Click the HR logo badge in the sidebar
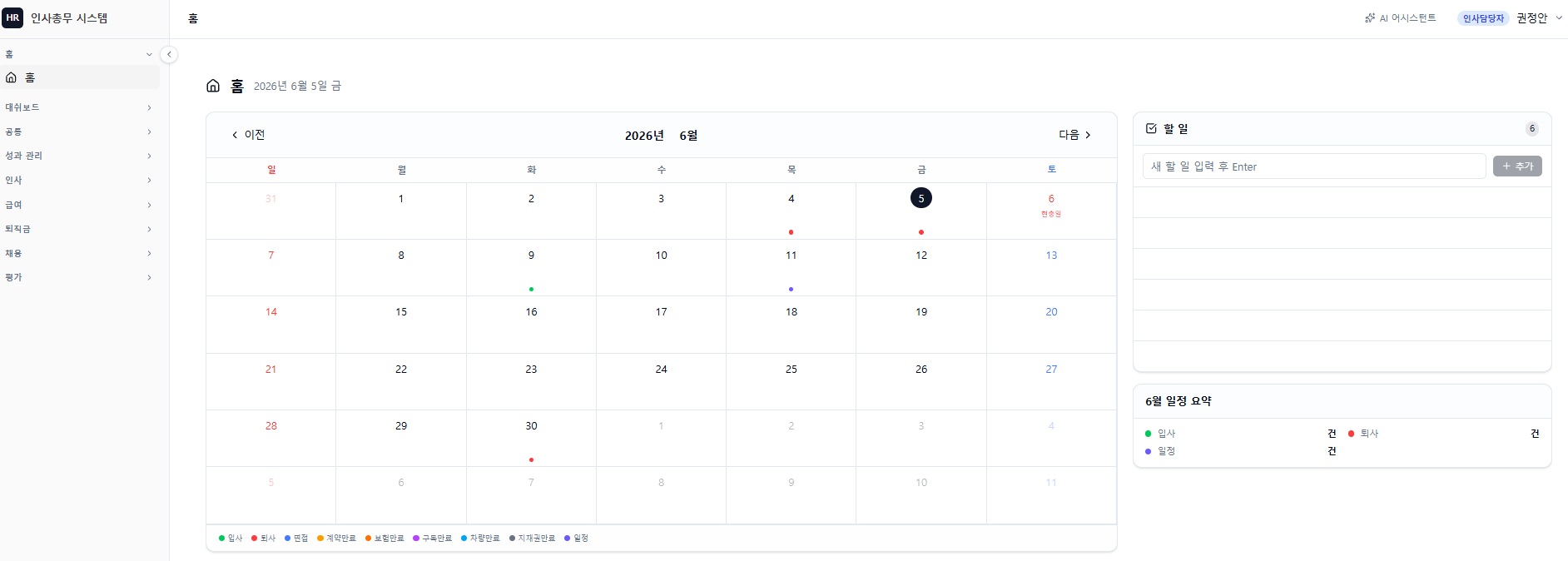This screenshot has height=561, width=1568. click(x=12, y=17)
